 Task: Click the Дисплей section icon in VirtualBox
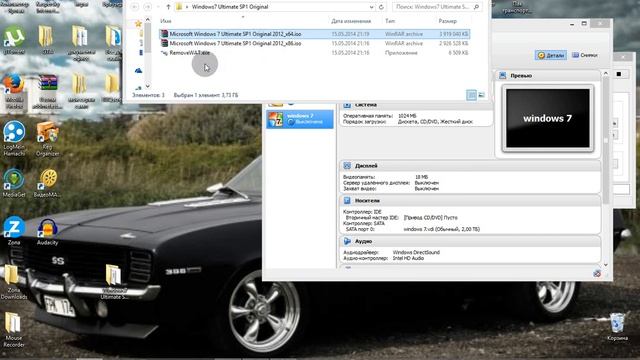click(347, 166)
